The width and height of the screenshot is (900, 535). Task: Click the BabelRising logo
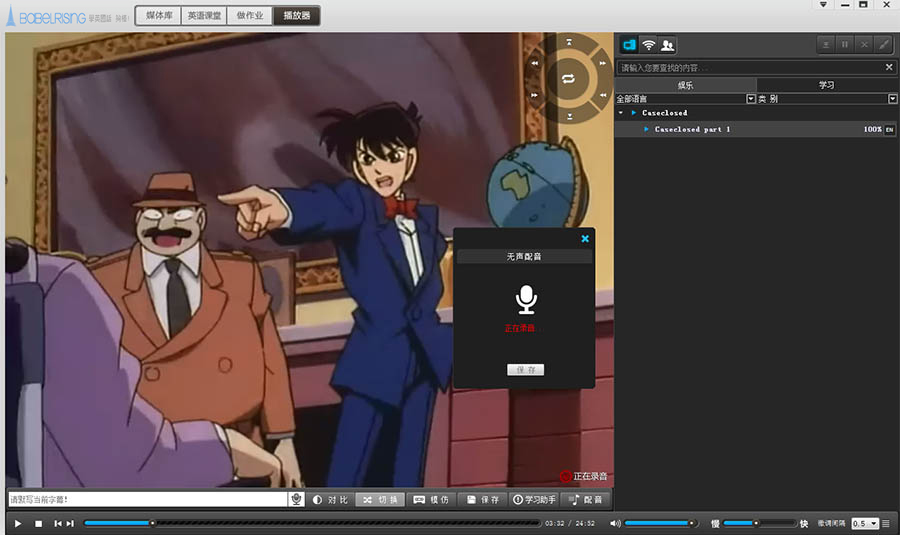tap(46, 16)
